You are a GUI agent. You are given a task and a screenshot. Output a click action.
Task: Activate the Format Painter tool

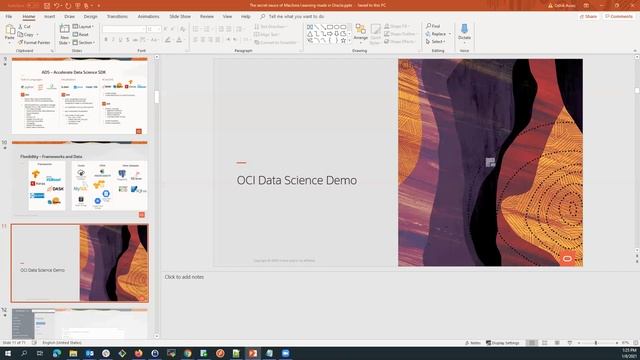pos(34,42)
